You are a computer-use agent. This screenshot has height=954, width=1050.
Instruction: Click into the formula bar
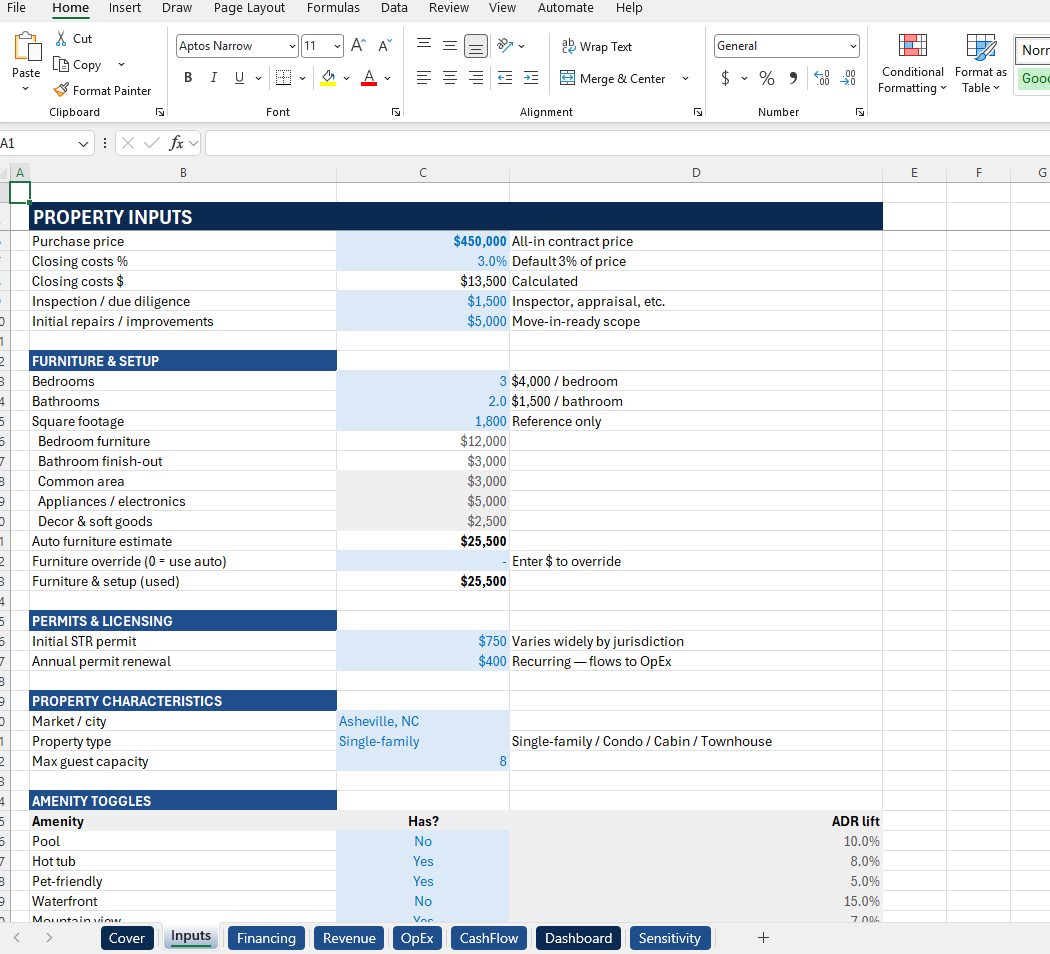(x=627, y=143)
